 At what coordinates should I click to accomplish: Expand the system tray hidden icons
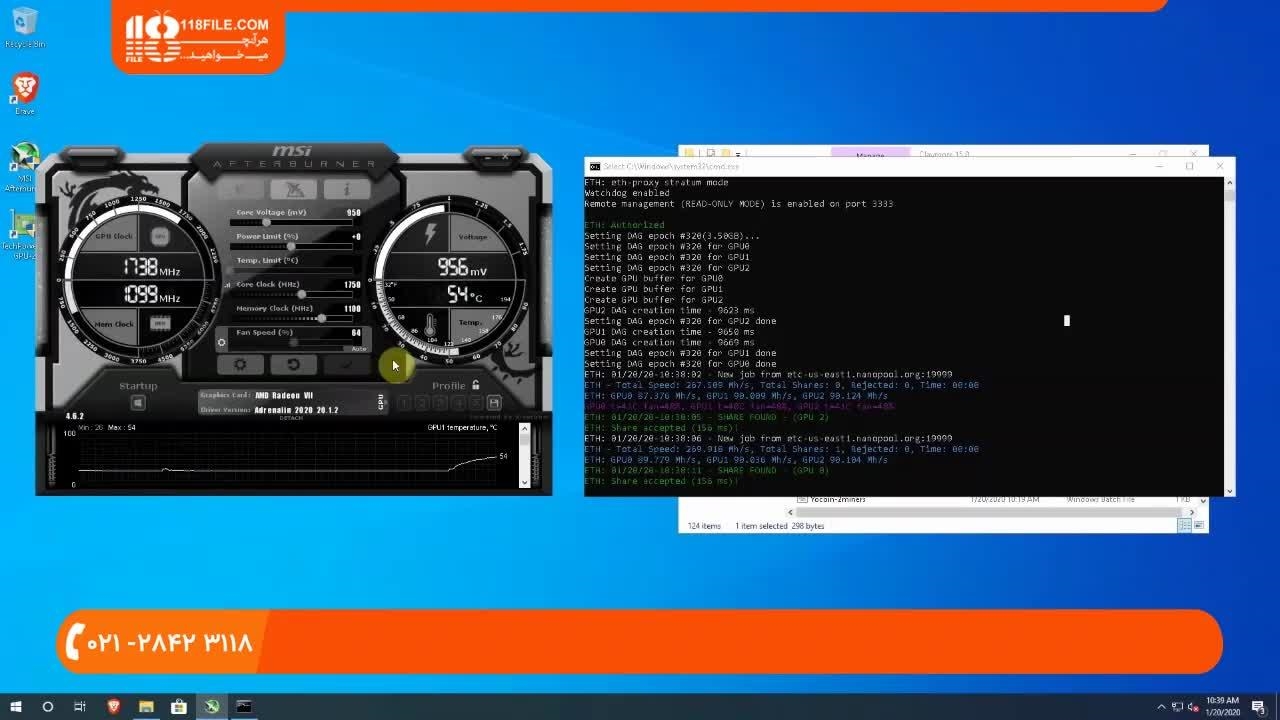(x=1160, y=707)
